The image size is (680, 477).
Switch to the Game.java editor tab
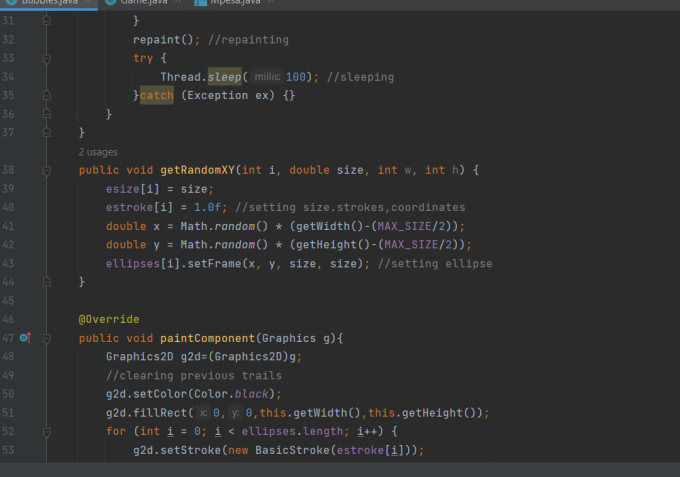(x=144, y=2)
